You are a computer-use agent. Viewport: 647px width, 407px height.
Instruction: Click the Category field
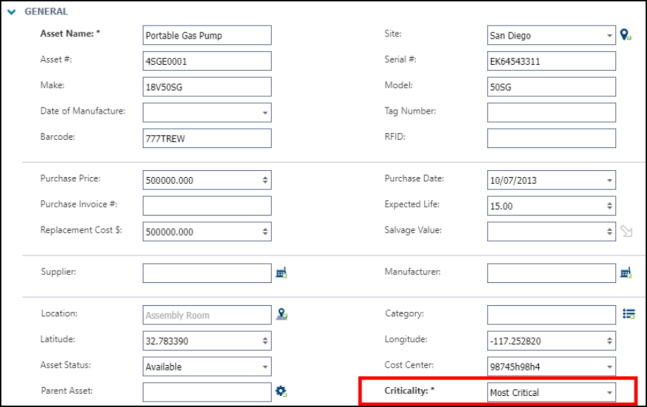click(x=551, y=315)
